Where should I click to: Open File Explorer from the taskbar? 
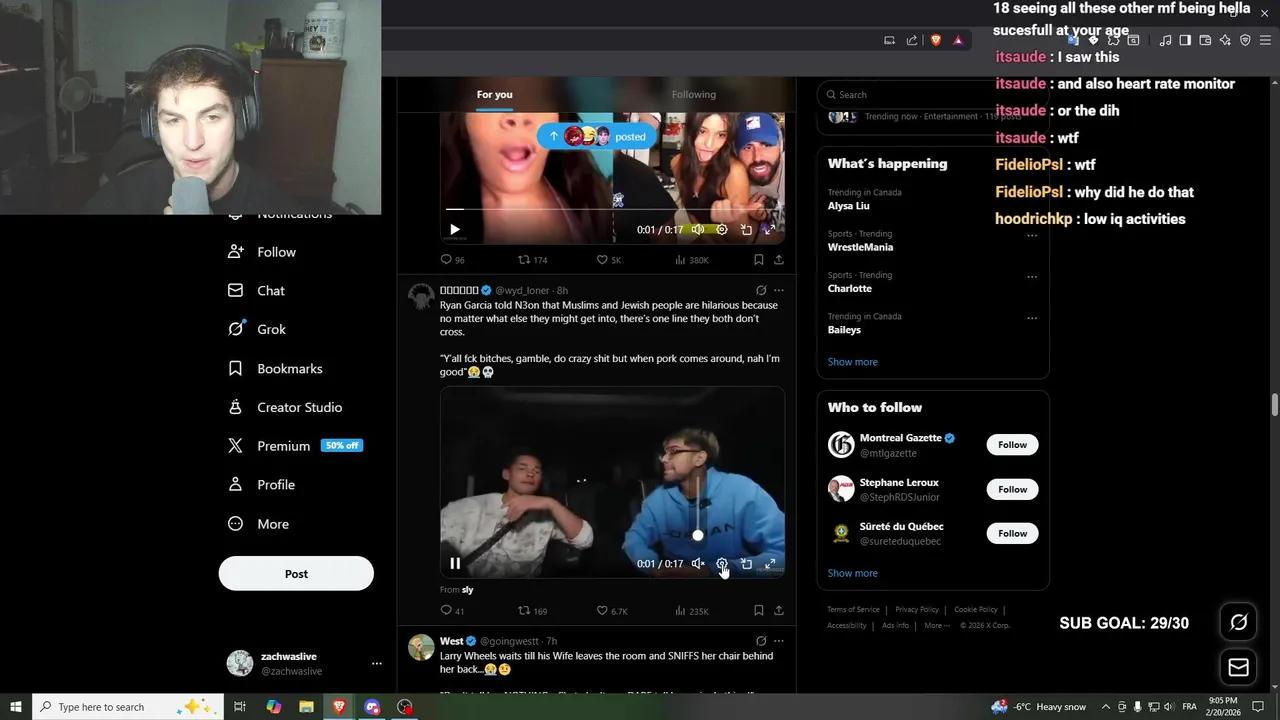(306, 707)
